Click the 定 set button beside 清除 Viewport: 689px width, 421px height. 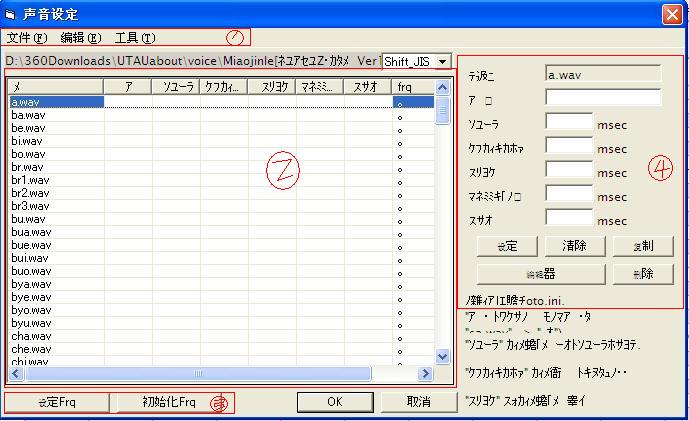(507, 246)
